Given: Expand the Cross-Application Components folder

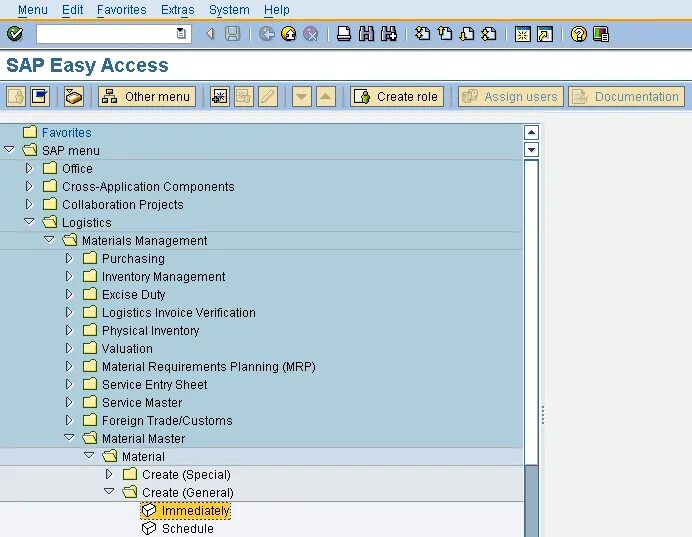Looking at the screenshot, I should click(x=29, y=186).
